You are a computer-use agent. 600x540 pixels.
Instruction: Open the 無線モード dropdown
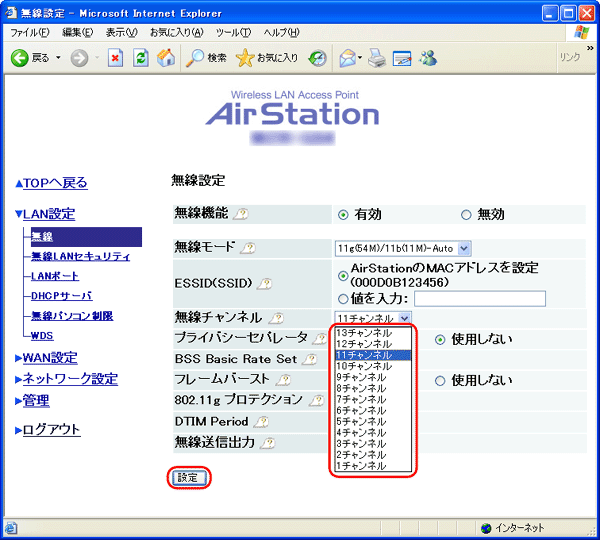pyautogui.click(x=403, y=248)
